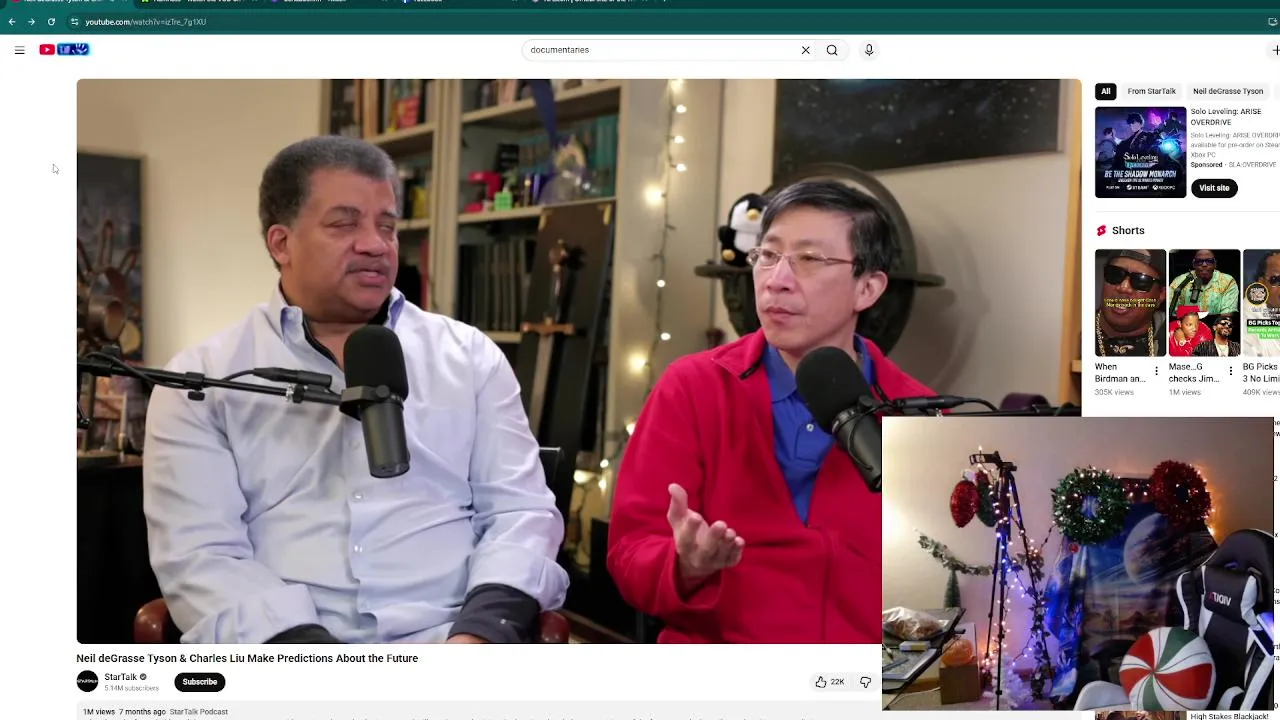Open the YouTube hamburger guide menu
The width and height of the screenshot is (1280, 720).
[x=19, y=50]
